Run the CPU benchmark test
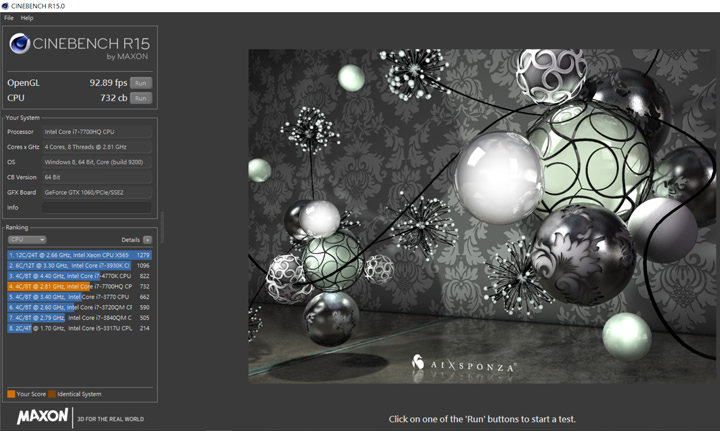 click(x=140, y=98)
